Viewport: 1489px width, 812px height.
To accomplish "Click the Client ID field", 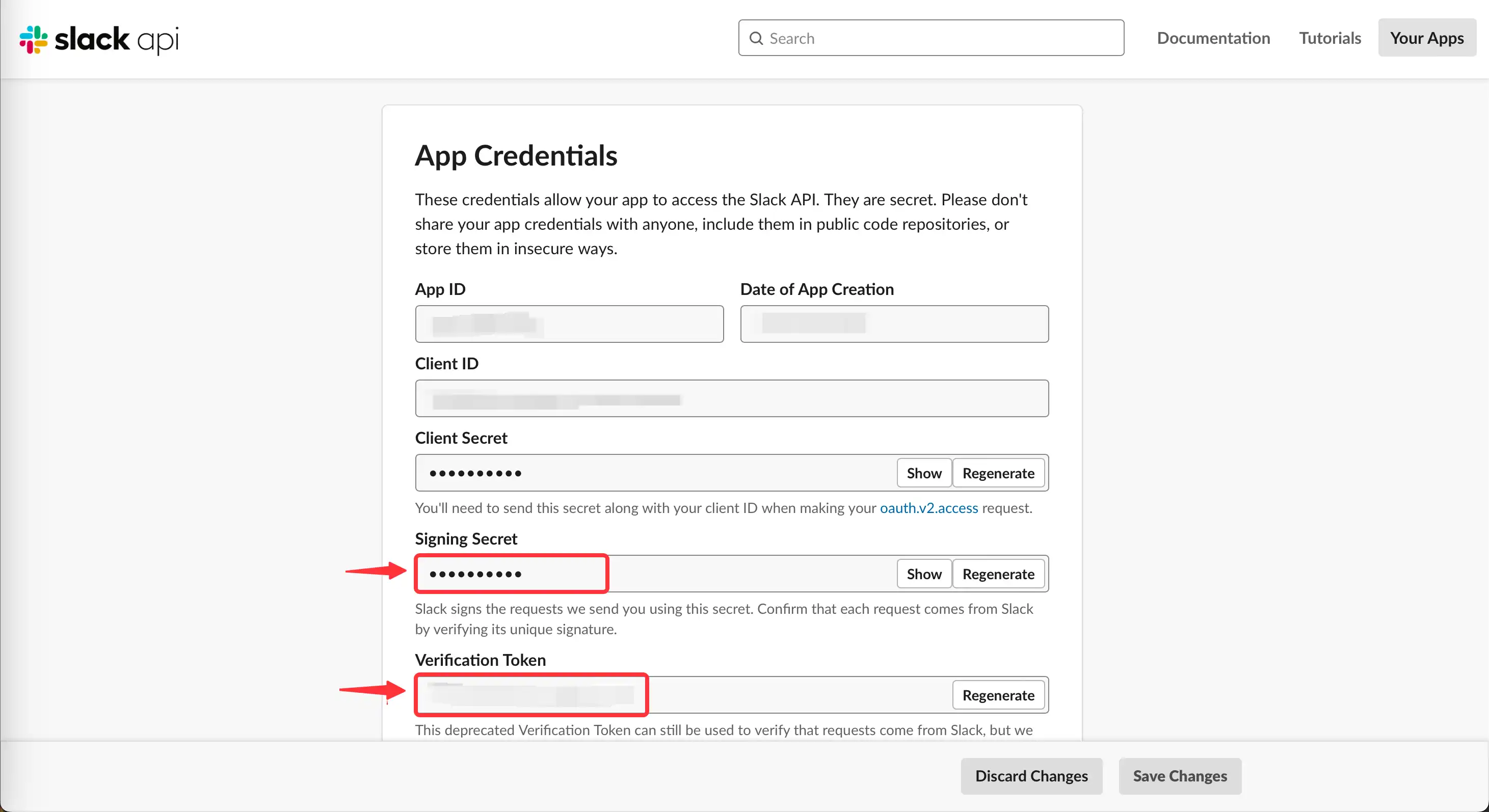I will (x=731, y=399).
